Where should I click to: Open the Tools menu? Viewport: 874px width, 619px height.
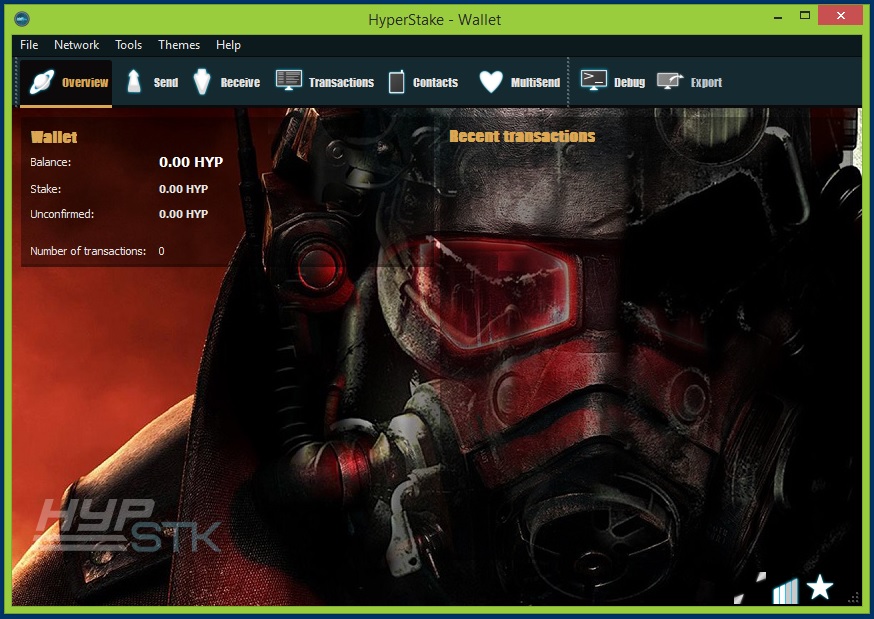128,45
